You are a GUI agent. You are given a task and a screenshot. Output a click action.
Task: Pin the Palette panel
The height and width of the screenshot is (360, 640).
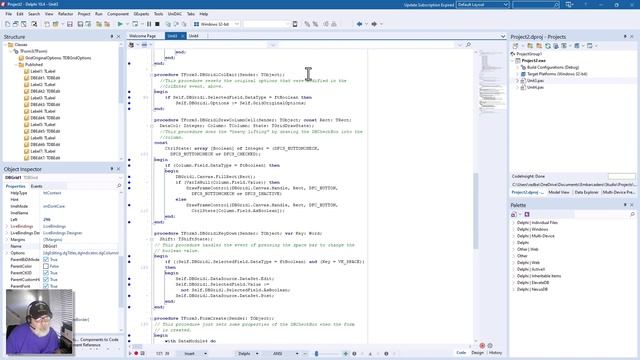pos(625,205)
